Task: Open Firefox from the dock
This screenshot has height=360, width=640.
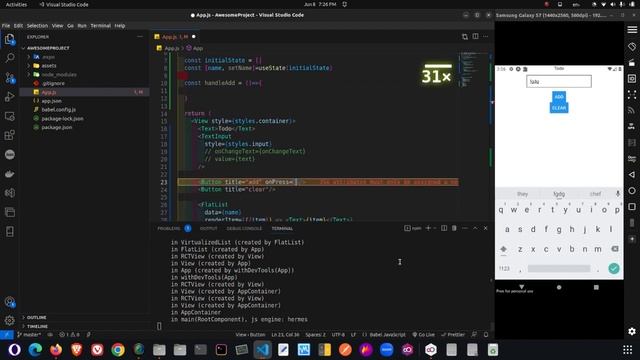Action: pos(56,349)
